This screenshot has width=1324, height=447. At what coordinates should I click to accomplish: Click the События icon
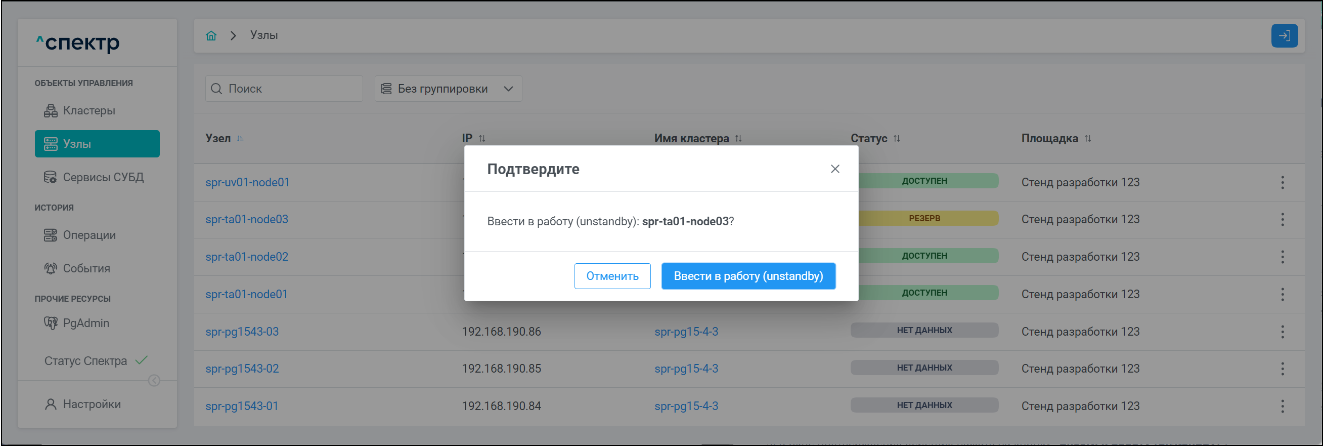pyautogui.click(x=51, y=268)
